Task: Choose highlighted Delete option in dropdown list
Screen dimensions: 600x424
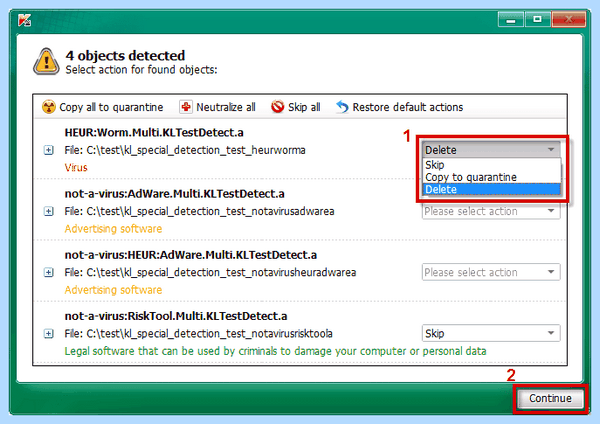Action: coord(491,189)
